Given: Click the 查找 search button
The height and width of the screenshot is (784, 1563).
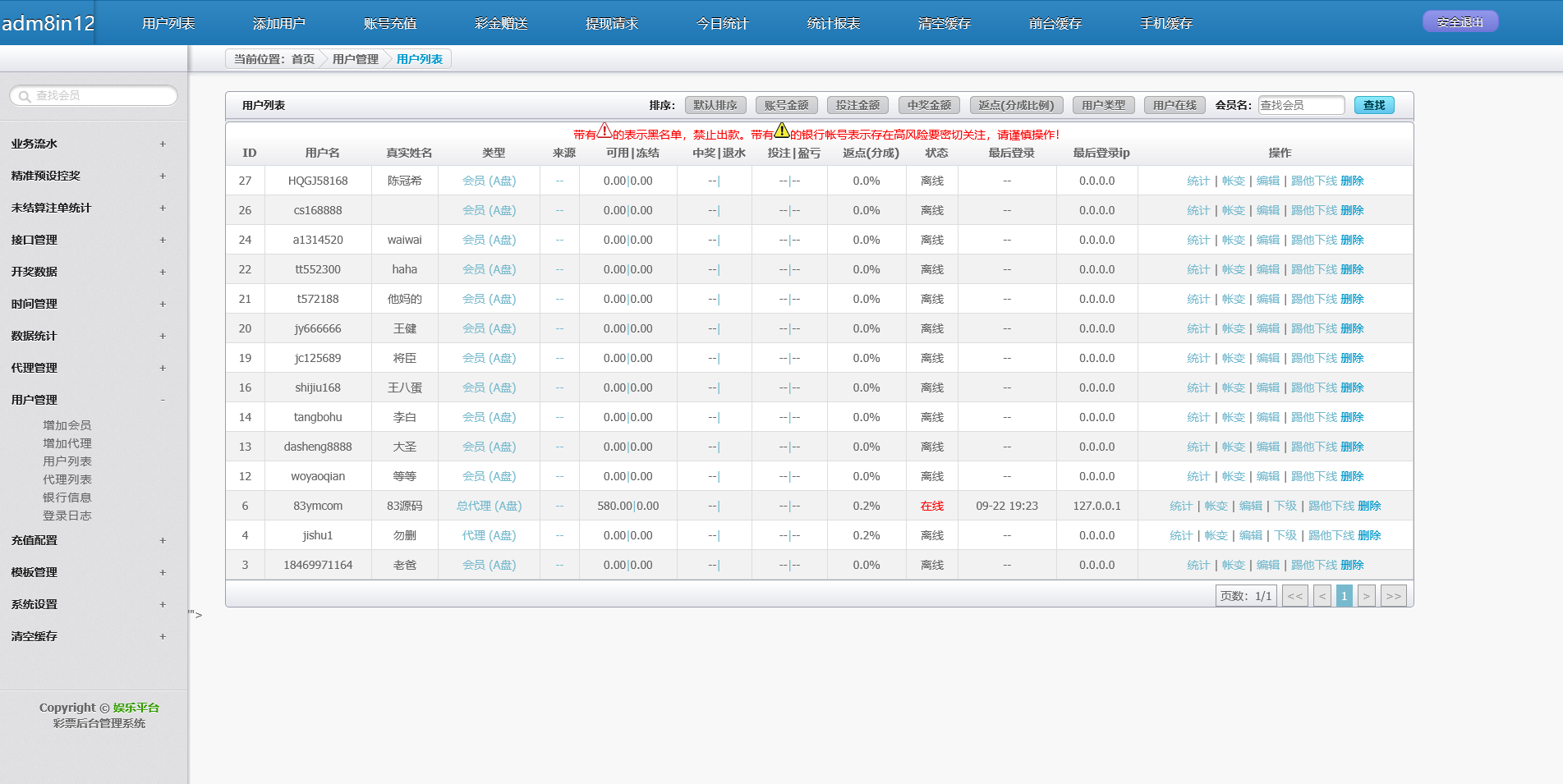Looking at the screenshot, I should pyautogui.click(x=1373, y=105).
